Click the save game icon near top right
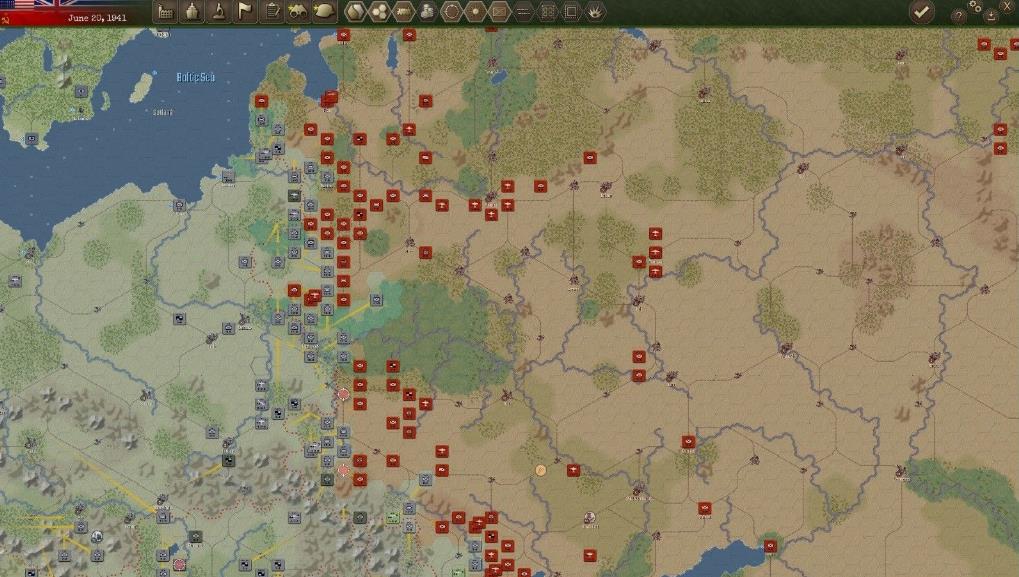This screenshot has height=577, width=1019. pyautogui.click(x=992, y=15)
